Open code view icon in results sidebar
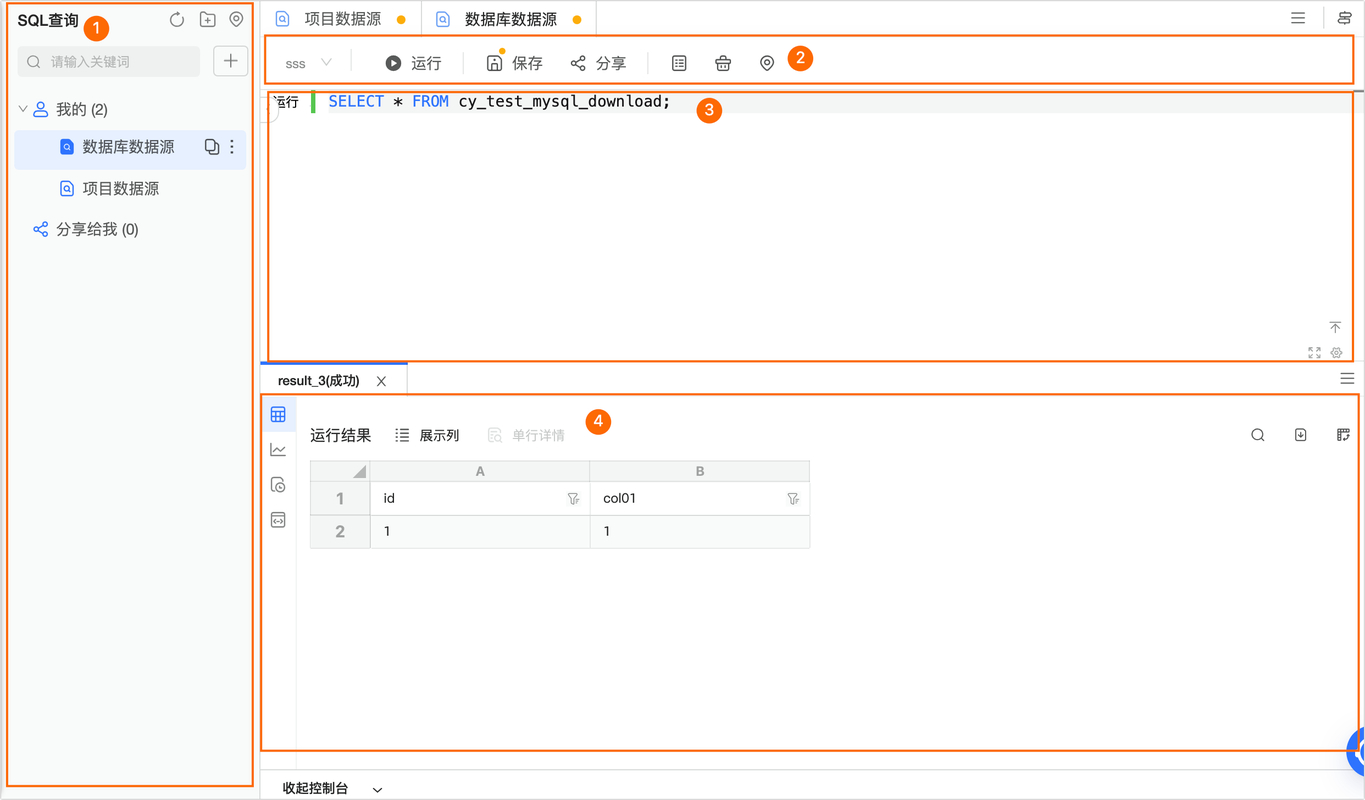Viewport: 1365px width, 800px height. 278,519
